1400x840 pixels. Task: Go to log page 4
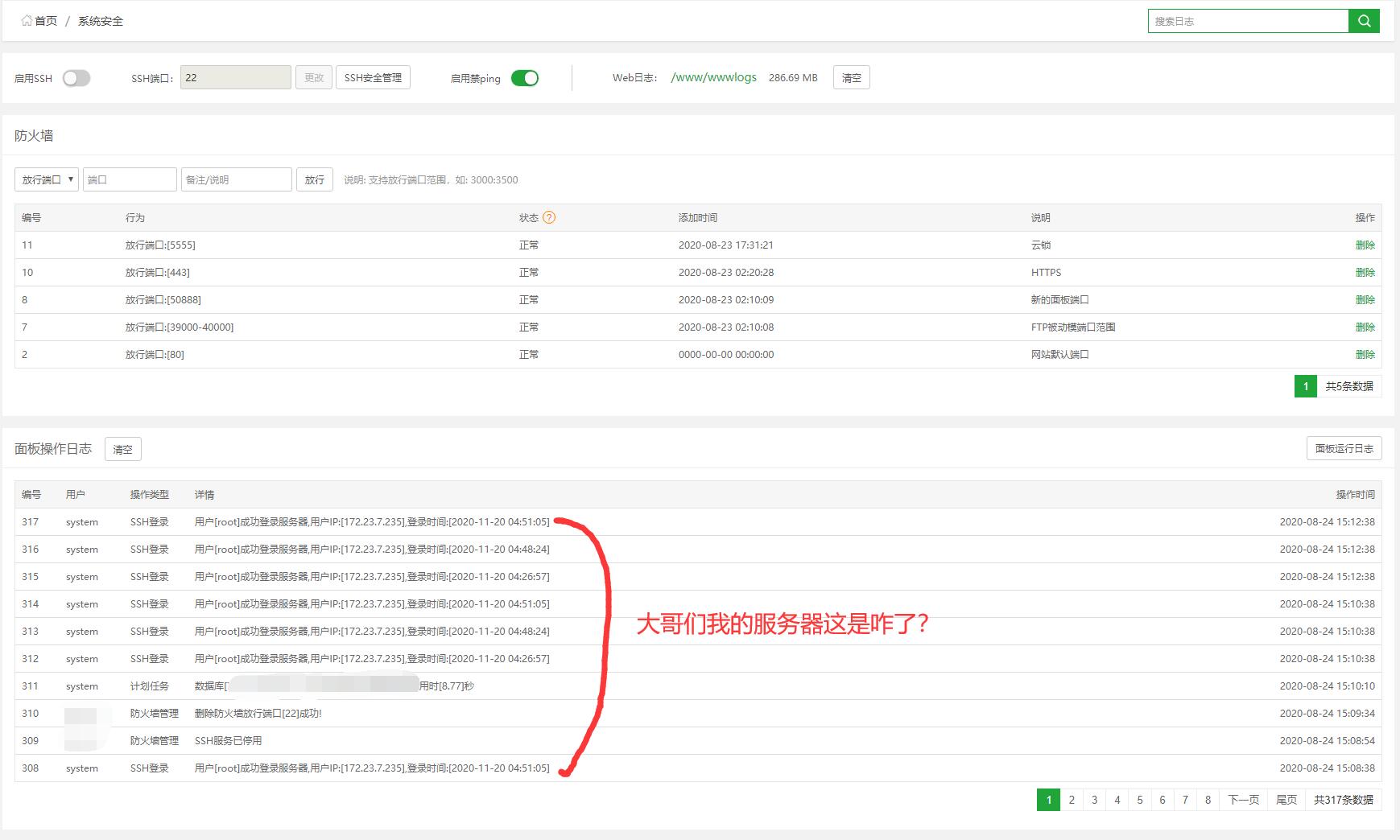(1117, 799)
